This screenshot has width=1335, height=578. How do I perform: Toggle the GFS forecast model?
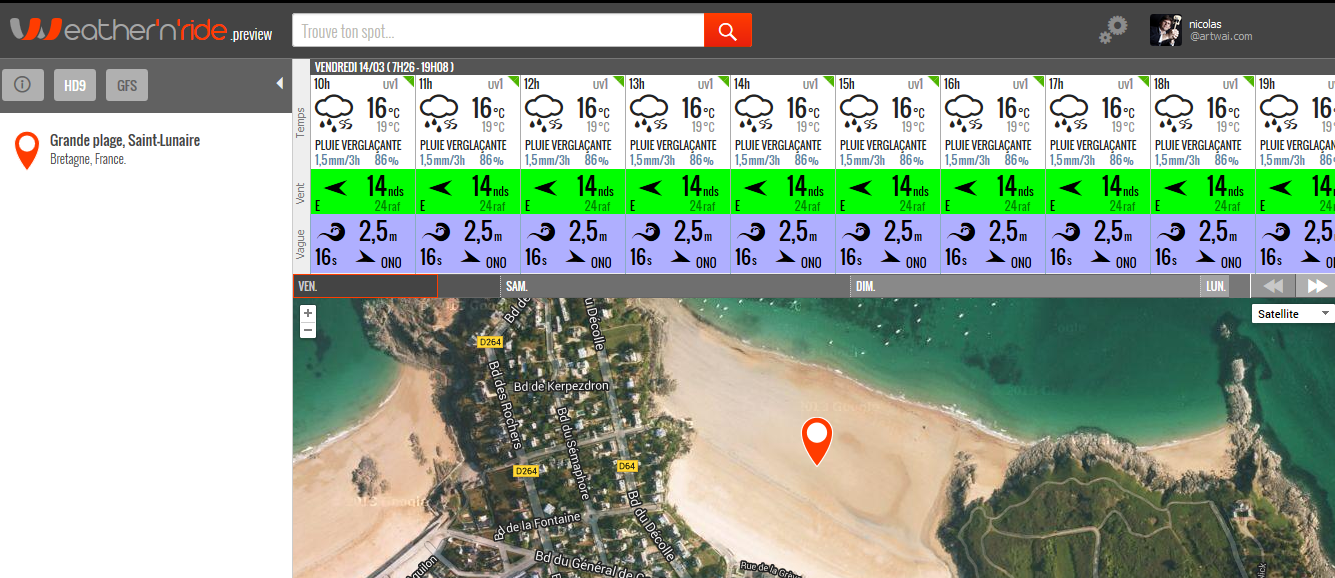point(127,85)
